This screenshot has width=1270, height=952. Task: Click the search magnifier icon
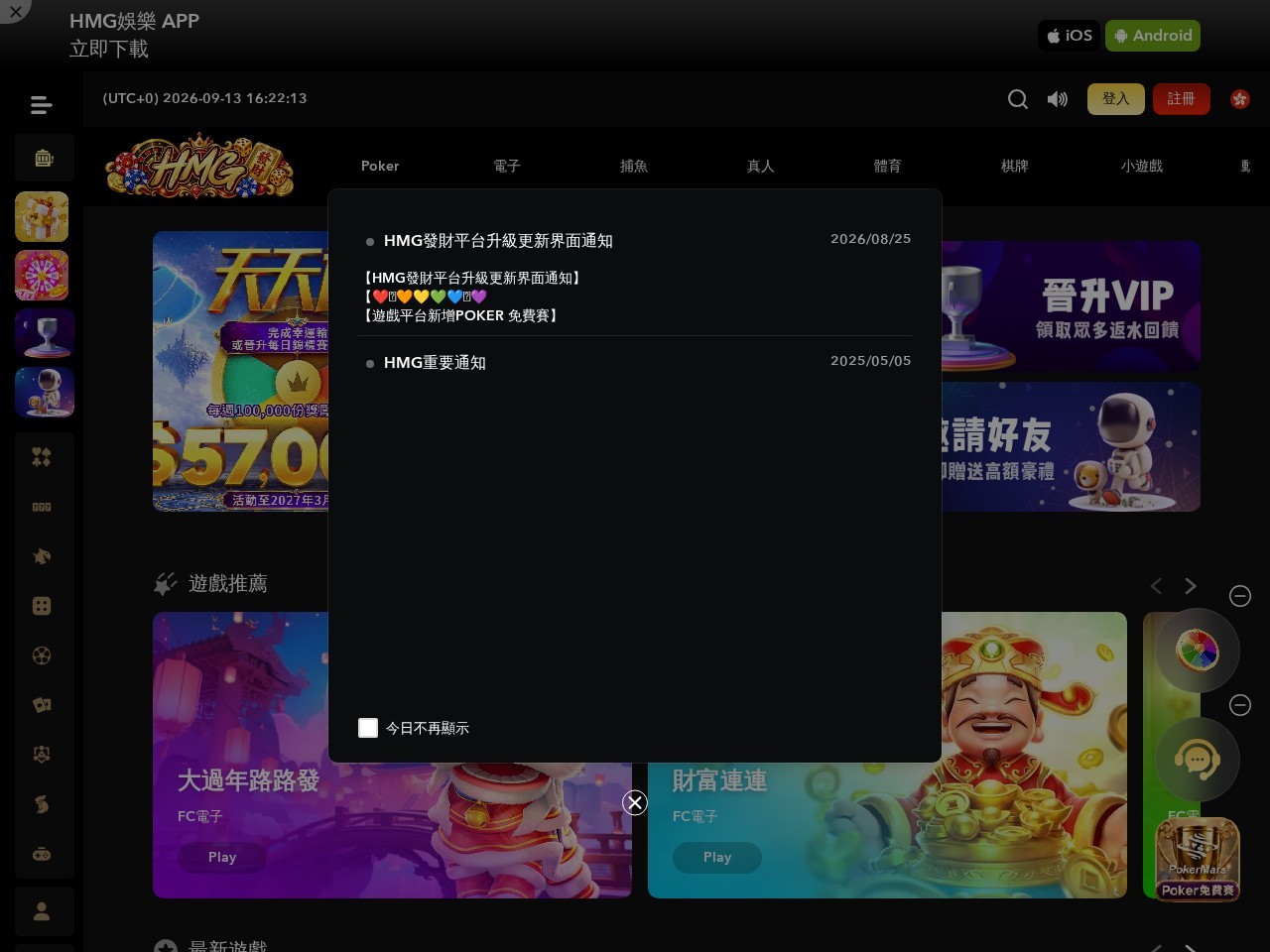pos(1018,99)
